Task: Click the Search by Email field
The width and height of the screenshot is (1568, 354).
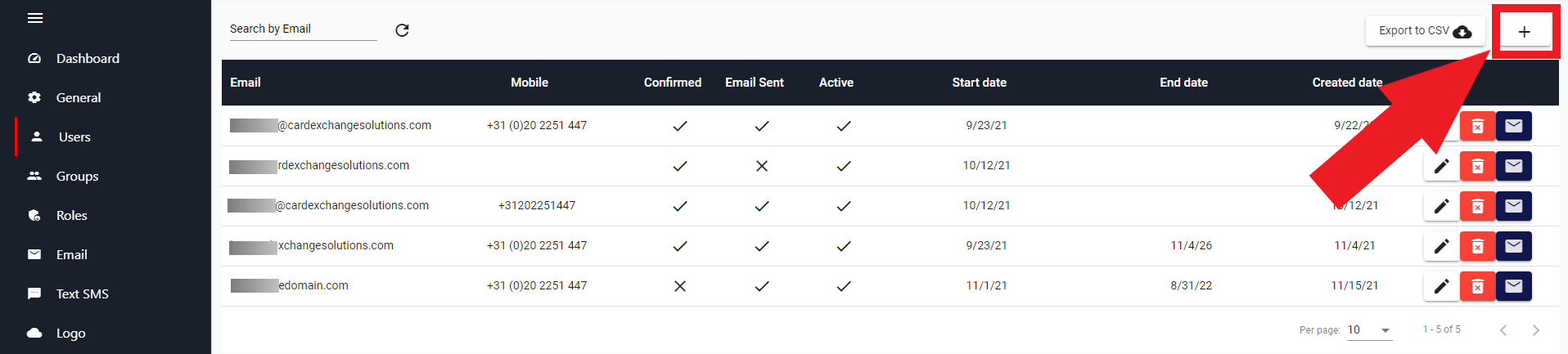Action: tap(303, 29)
